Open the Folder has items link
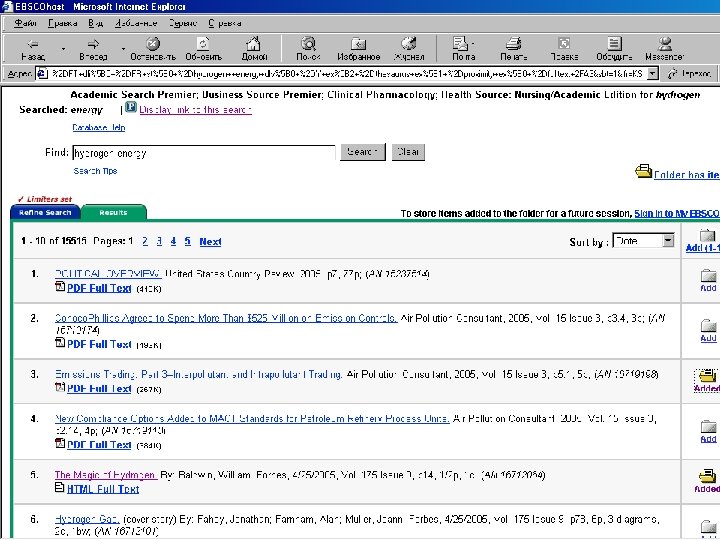The height and width of the screenshot is (540, 720). tap(686, 174)
